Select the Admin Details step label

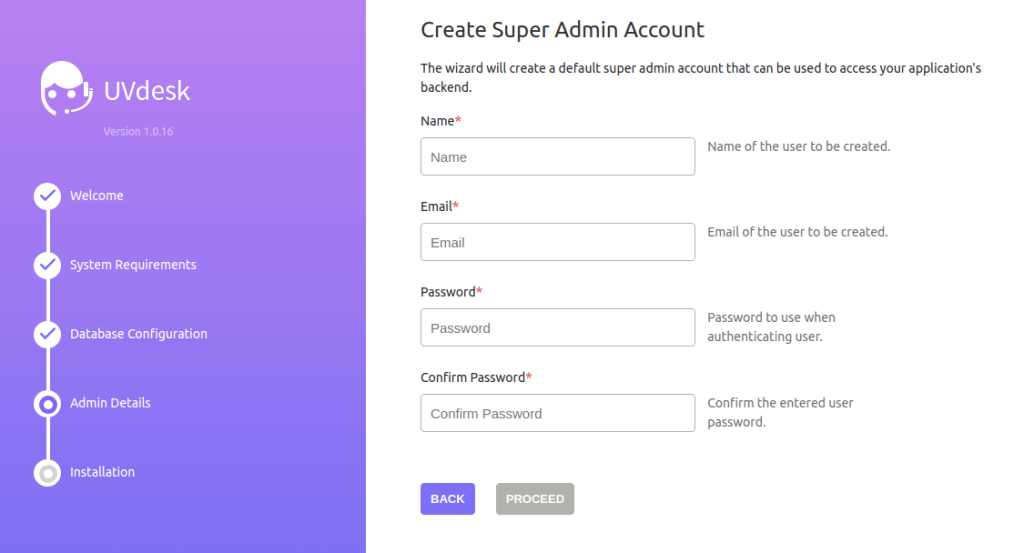[110, 403]
